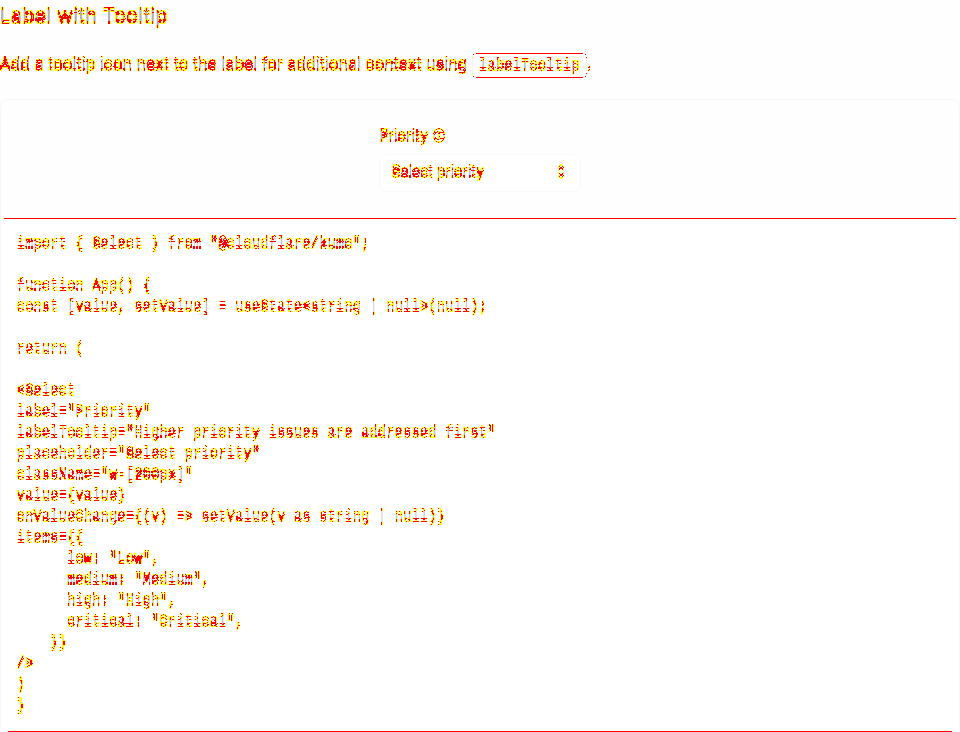Click the <Select opening tag line

click(46, 389)
